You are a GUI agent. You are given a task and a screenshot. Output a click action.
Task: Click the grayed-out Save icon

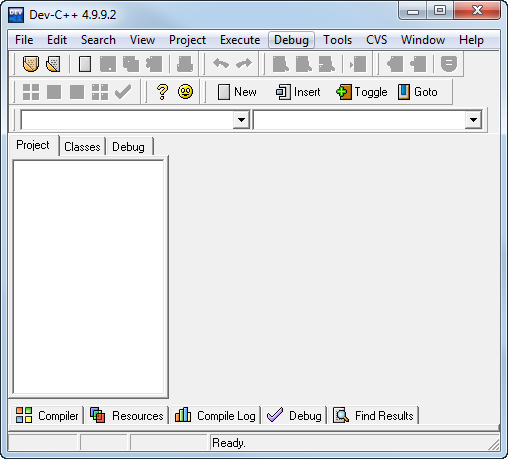(x=108, y=64)
